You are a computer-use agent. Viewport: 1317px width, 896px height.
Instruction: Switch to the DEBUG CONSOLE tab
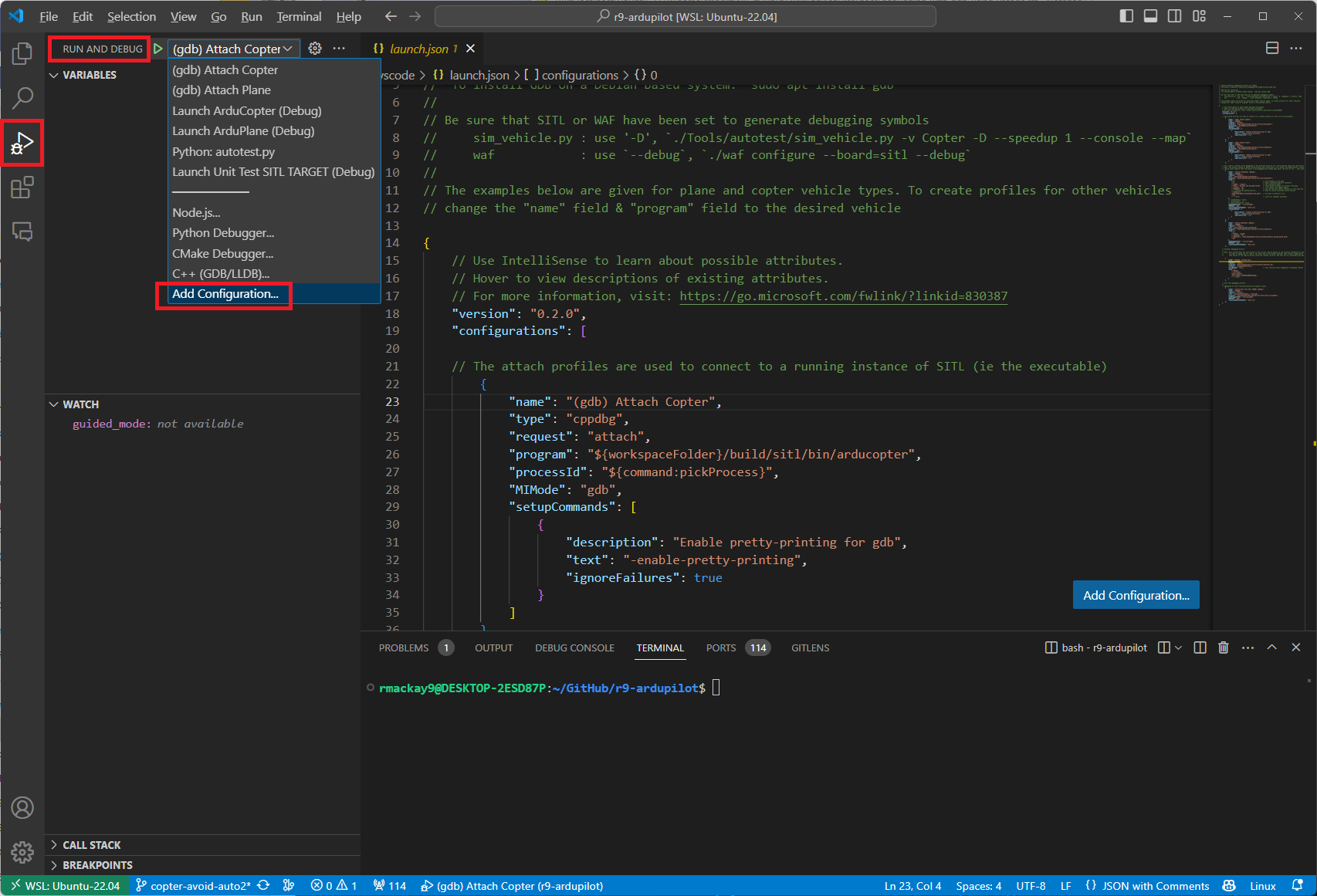574,647
